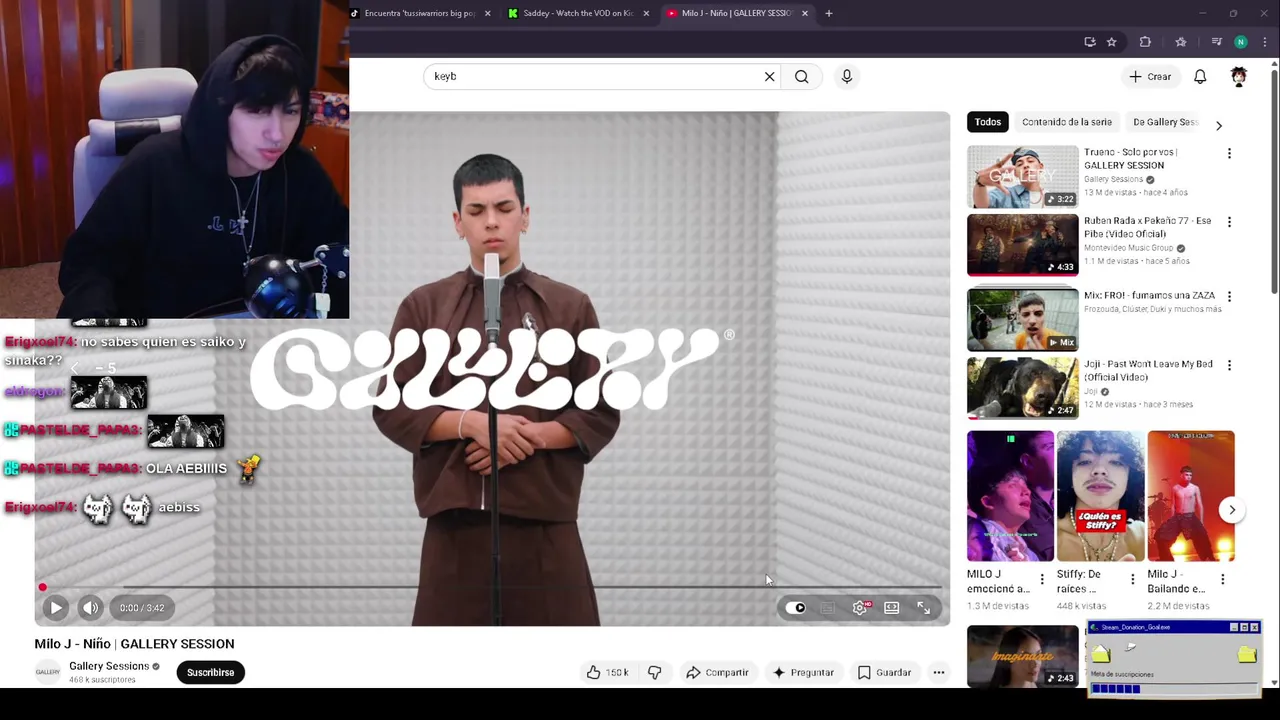Show more filter chips with the right arrow
This screenshot has width=1280, height=720.
(x=1218, y=125)
